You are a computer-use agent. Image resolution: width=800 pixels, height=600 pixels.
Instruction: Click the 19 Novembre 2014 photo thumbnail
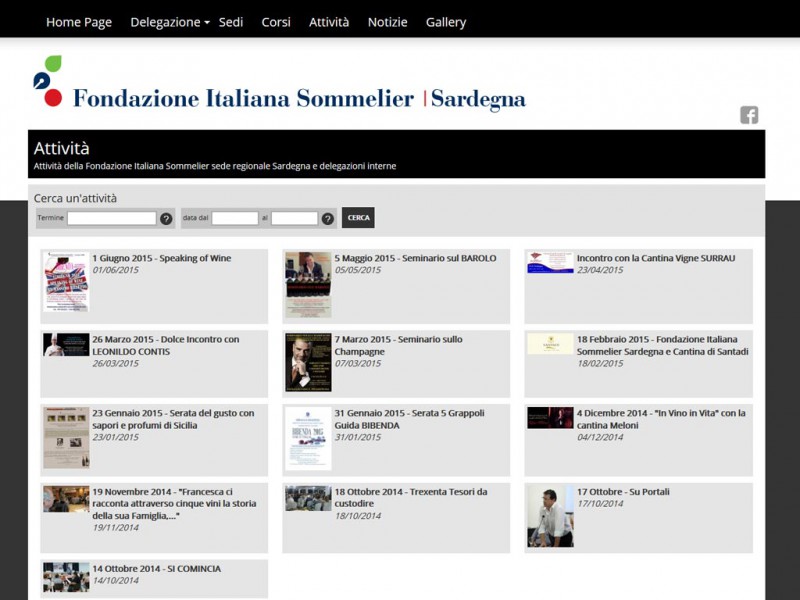pyautogui.click(x=66, y=498)
